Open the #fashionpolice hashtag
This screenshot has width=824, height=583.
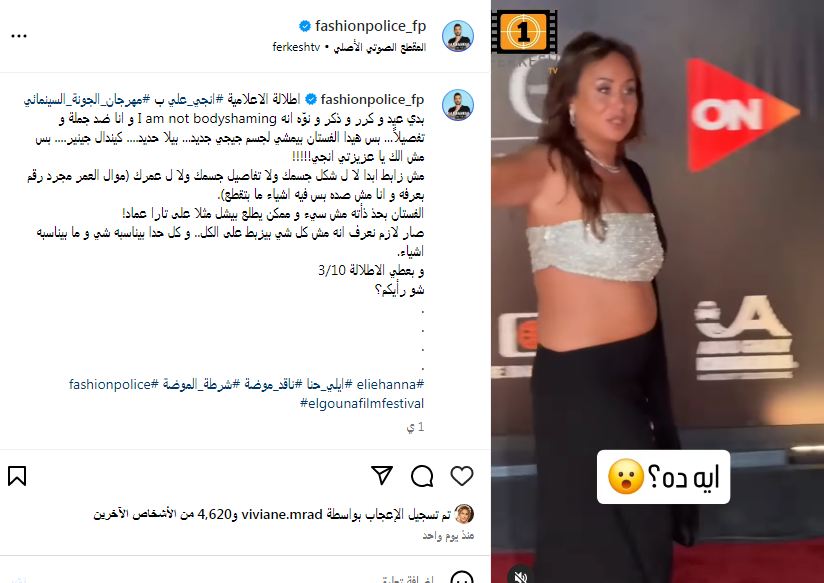coord(114,384)
